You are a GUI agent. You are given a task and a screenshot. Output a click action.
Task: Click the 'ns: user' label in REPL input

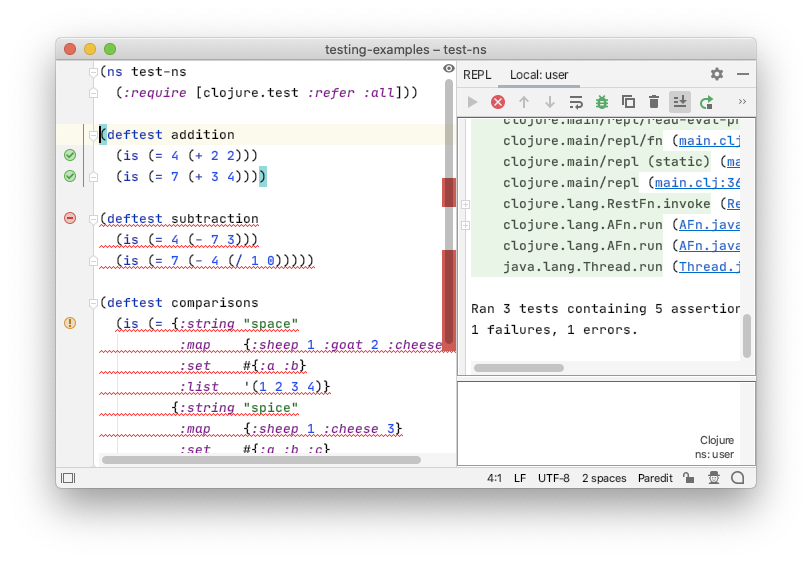714,454
